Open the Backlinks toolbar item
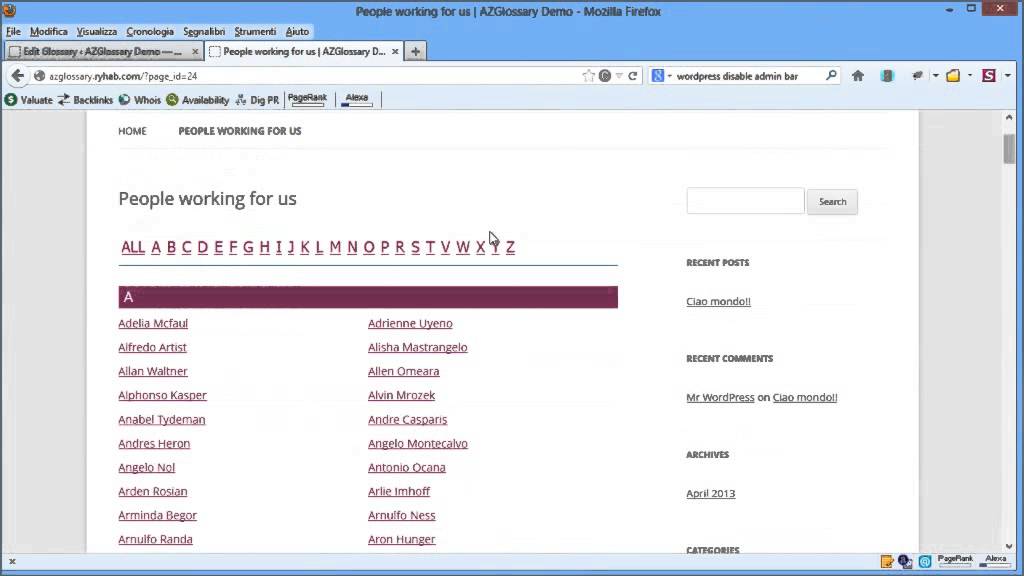 (x=86, y=100)
